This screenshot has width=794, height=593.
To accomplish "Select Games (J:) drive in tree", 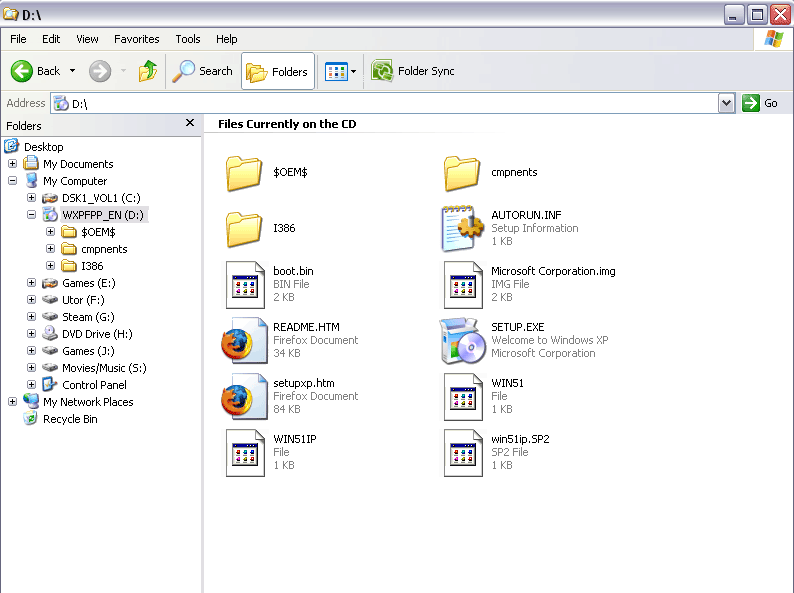I will click(88, 351).
